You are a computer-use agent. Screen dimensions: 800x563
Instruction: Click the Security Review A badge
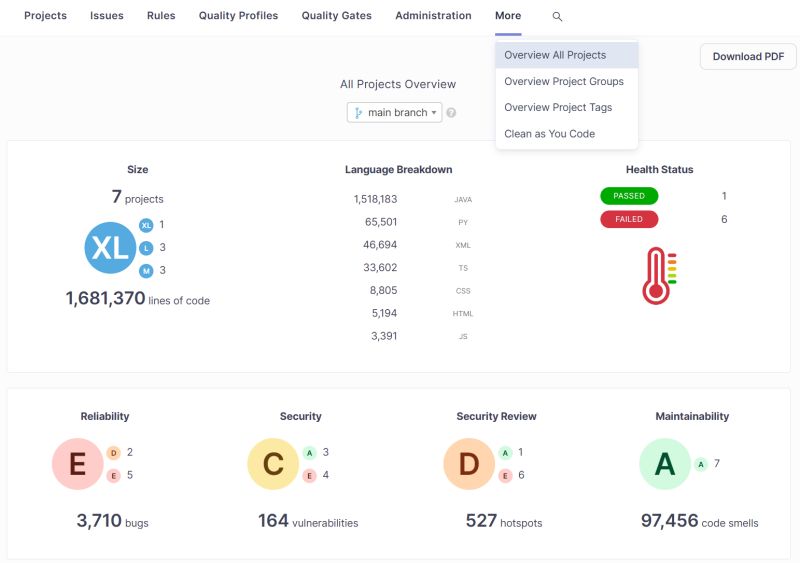[505, 453]
